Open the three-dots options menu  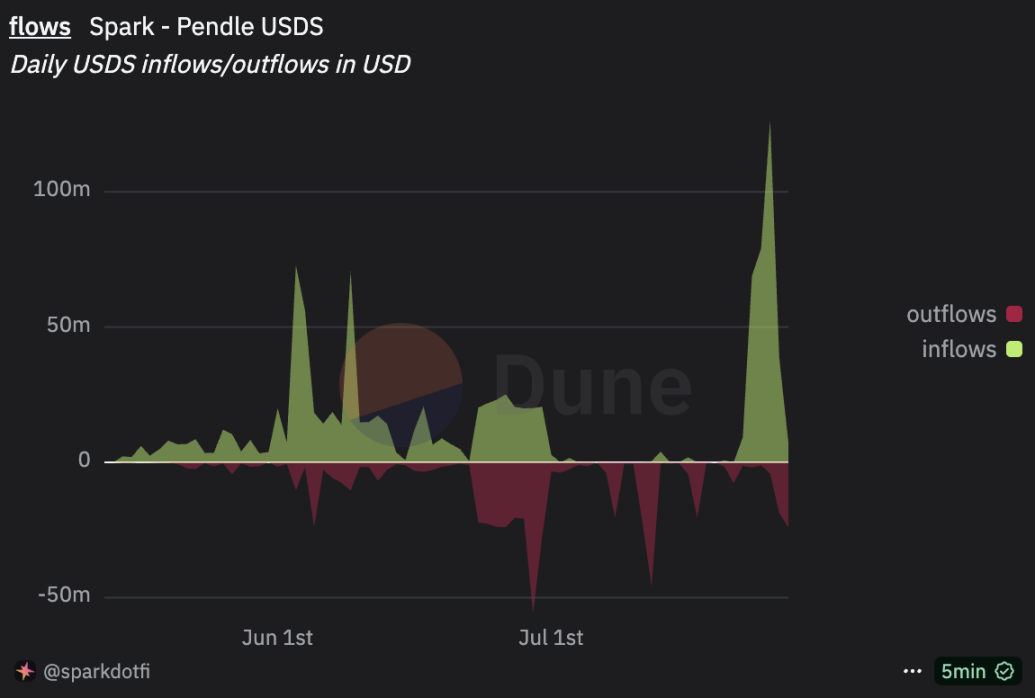(912, 672)
